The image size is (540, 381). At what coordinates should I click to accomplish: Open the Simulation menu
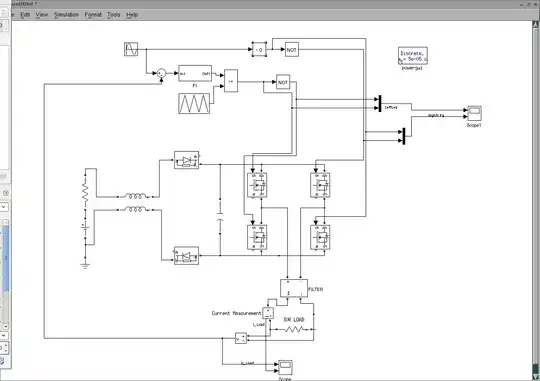click(x=66, y=15)
